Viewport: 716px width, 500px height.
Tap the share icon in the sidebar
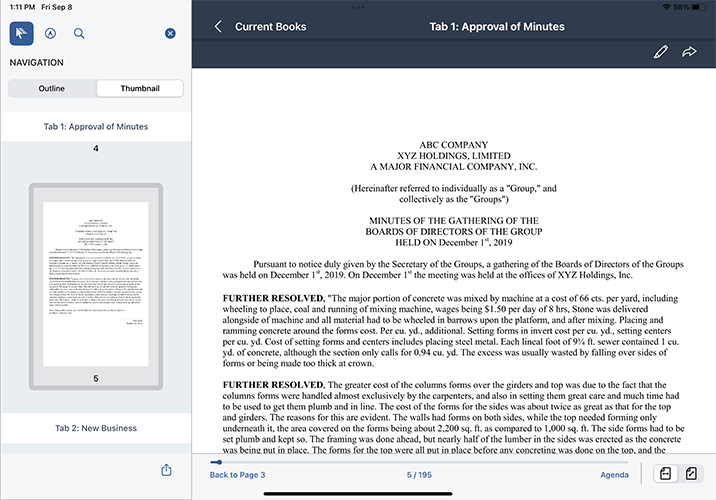click(166, 470)
